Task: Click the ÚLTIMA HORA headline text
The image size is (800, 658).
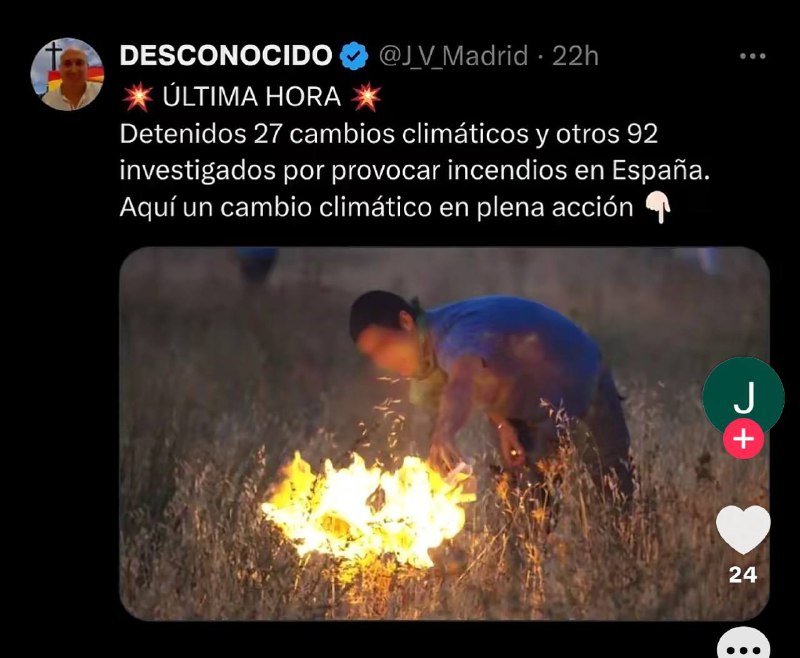Action: click(x=252, y=97)
